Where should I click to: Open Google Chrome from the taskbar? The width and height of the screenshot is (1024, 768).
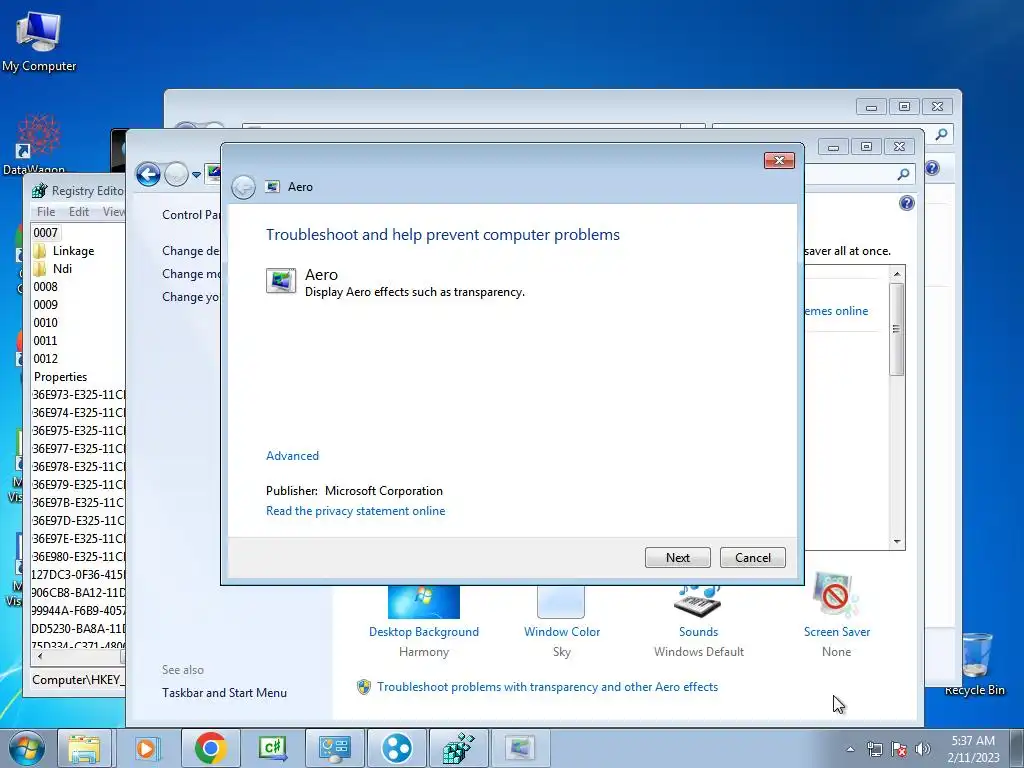[210, 748]
